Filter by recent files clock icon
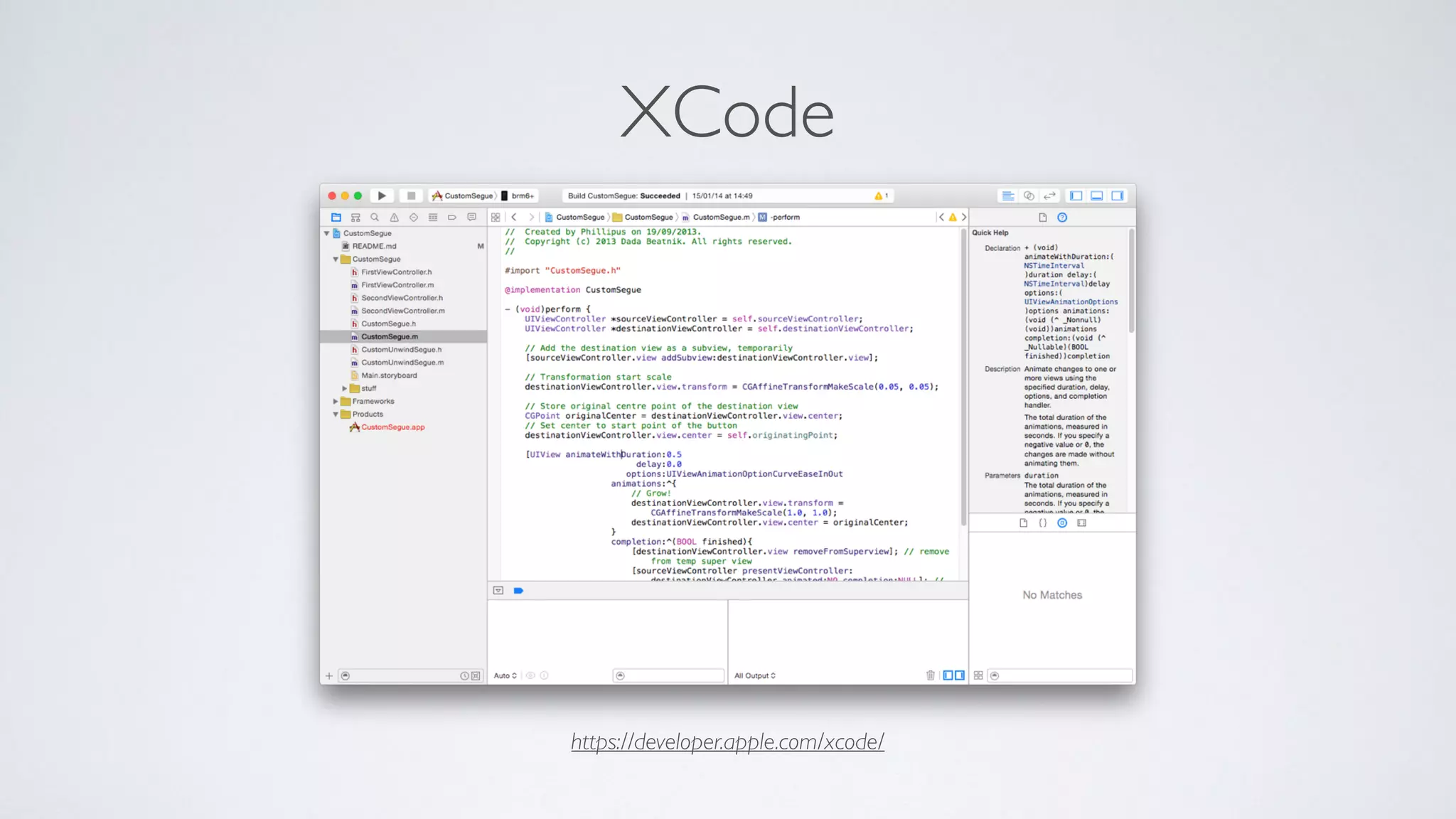 pyautogui.click(x=464, y=676)
